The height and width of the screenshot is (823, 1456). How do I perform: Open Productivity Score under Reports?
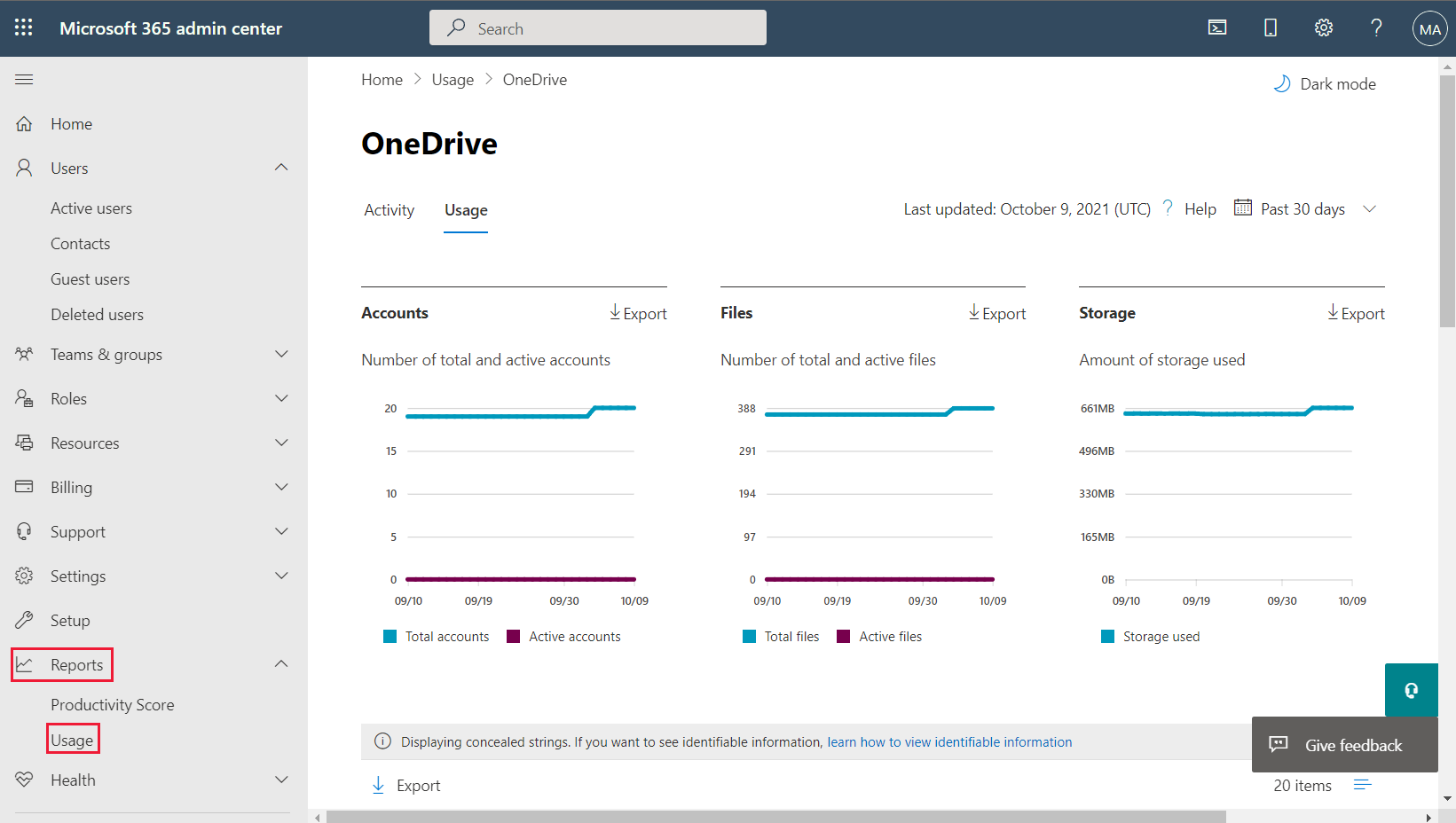click(113, 705)
